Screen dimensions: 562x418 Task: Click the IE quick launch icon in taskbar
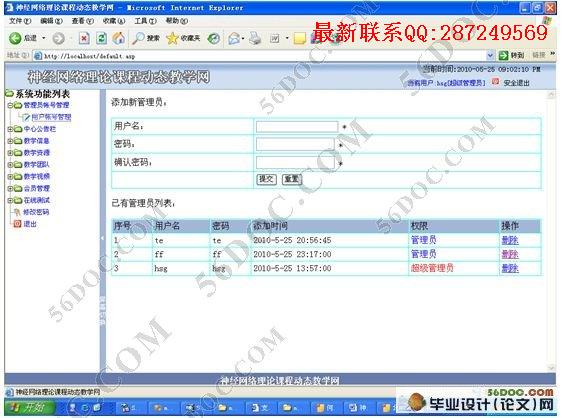point(85,408)
